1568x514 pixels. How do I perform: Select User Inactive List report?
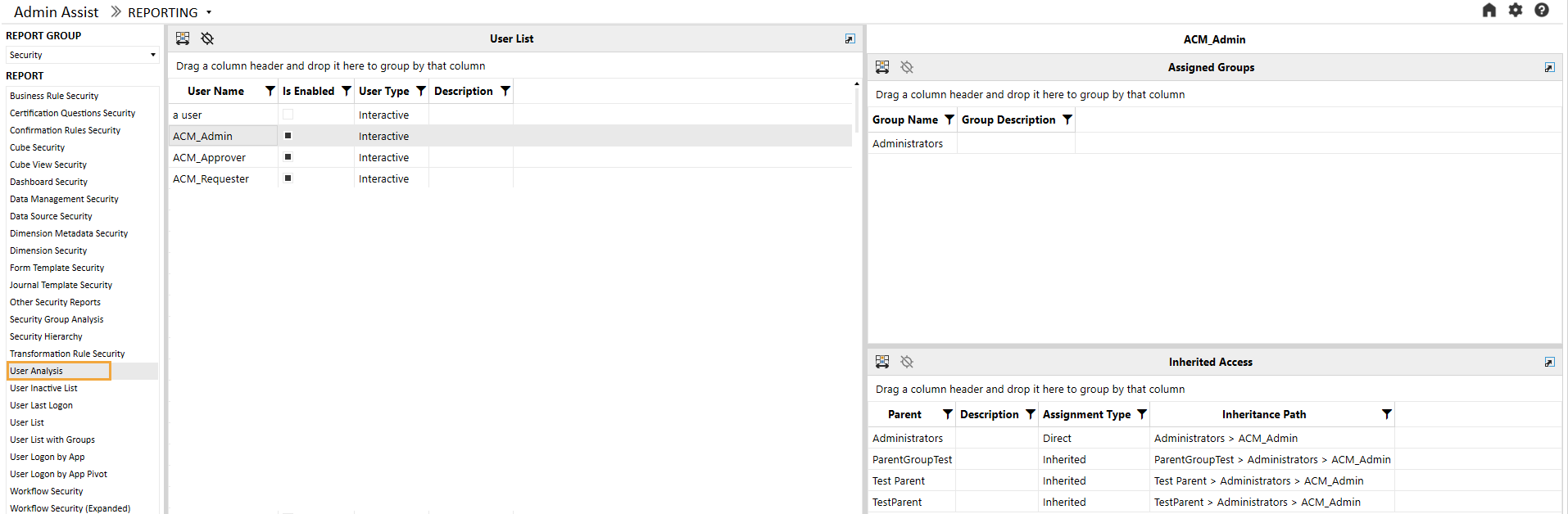point(43,388)
